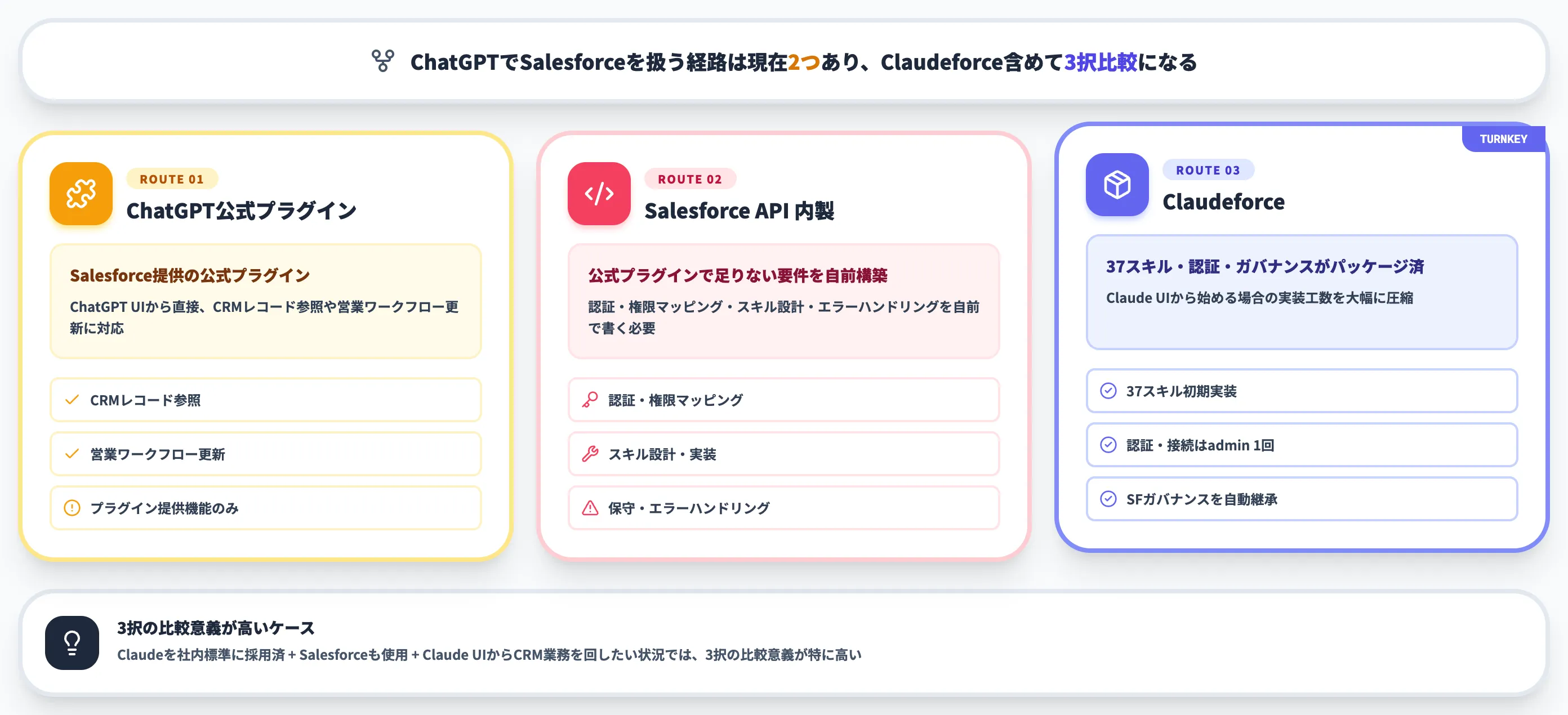The height and width of the screenshot is (715, 1568).
Task: Select the 営業ワークフロー更新 row
Action: (x=265, y=454)
